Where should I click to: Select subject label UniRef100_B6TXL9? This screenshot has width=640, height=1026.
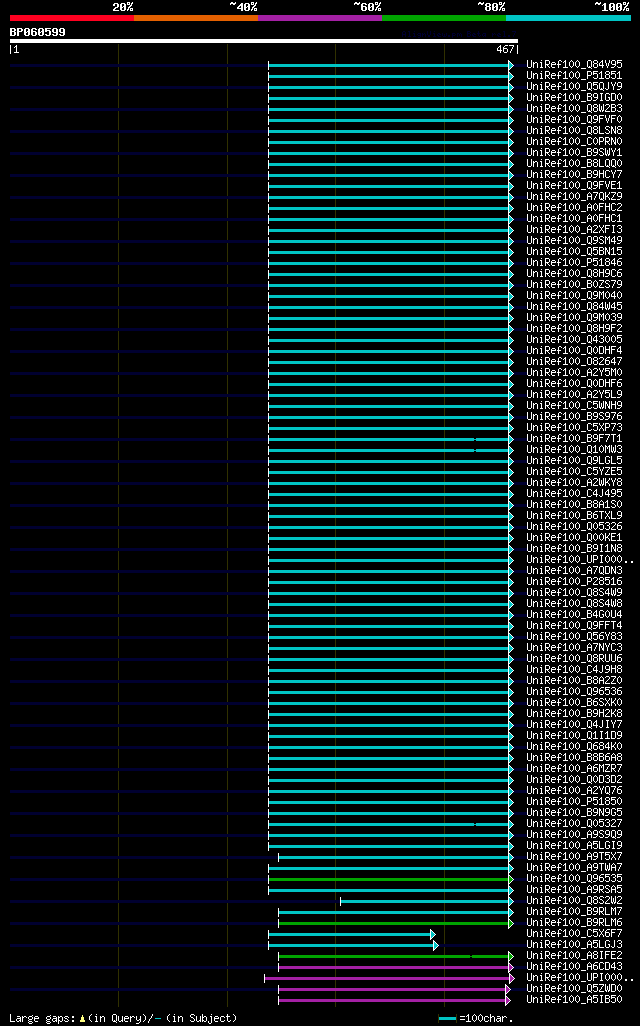tap(575, 516)
